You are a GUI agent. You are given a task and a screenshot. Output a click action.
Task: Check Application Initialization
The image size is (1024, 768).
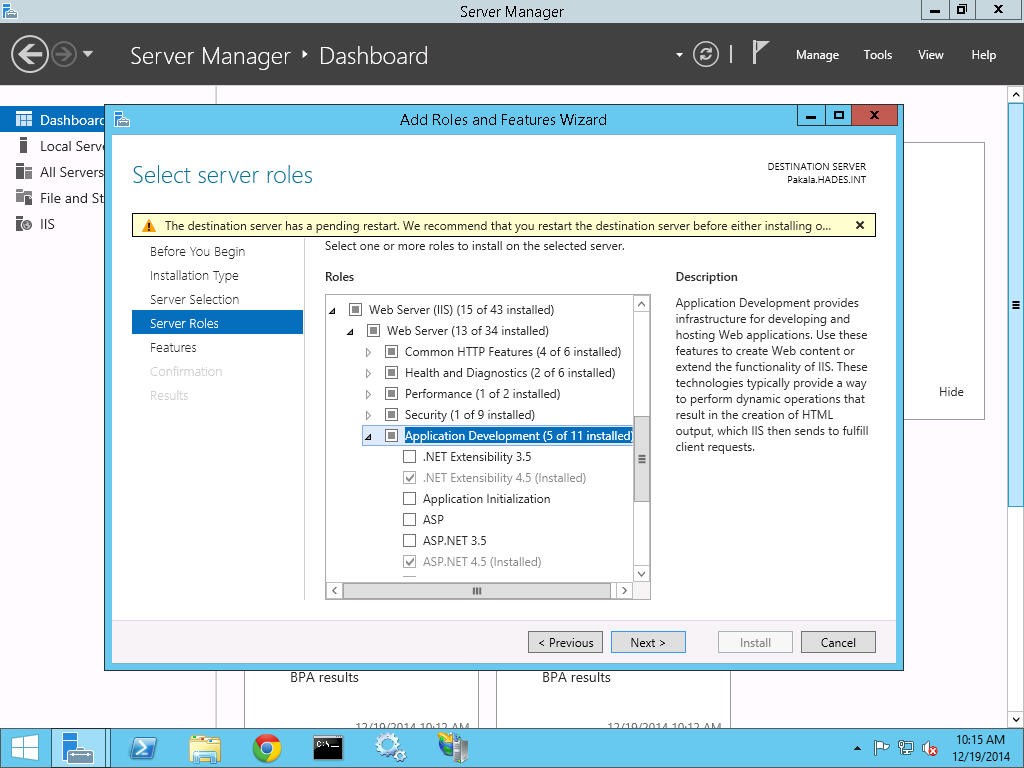pyautogui.click(x=409, y=498)
